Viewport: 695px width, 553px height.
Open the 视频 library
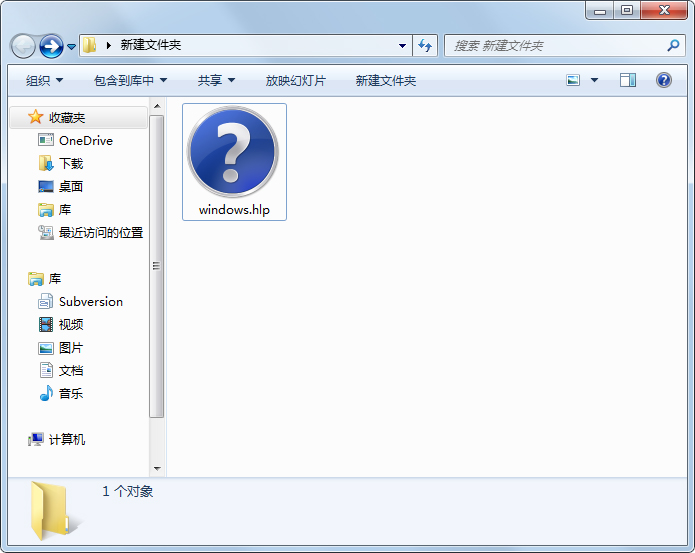71,324
